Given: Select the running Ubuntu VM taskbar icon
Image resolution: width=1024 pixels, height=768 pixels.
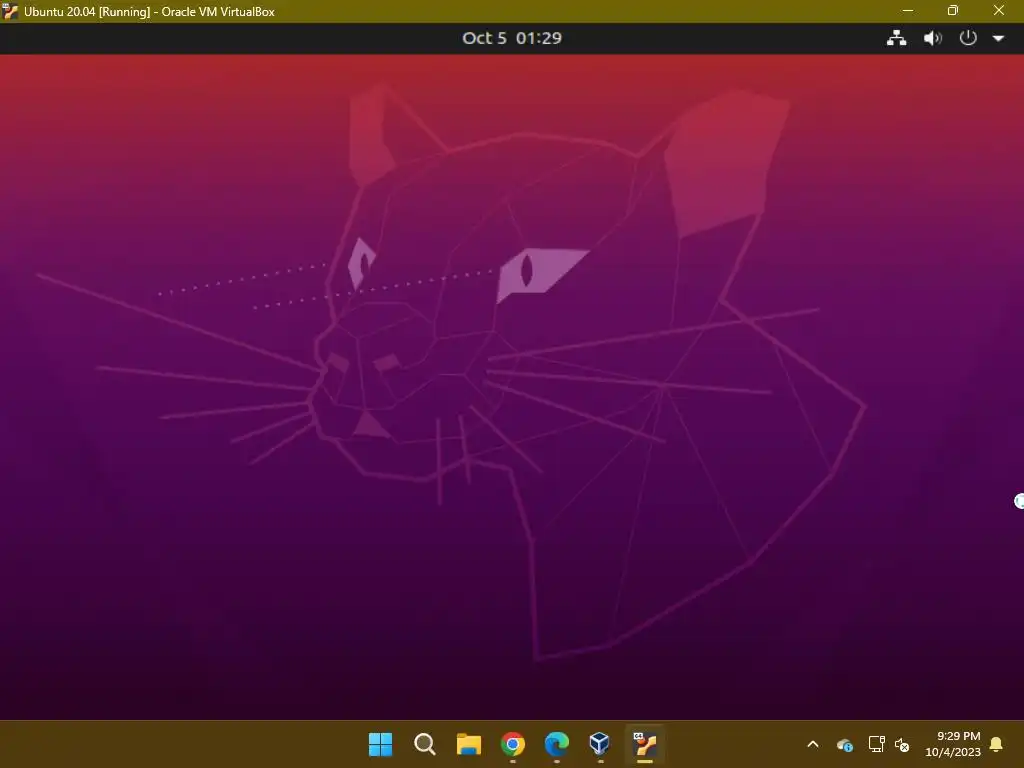Looking at the screenshot, I should point(645,744).
